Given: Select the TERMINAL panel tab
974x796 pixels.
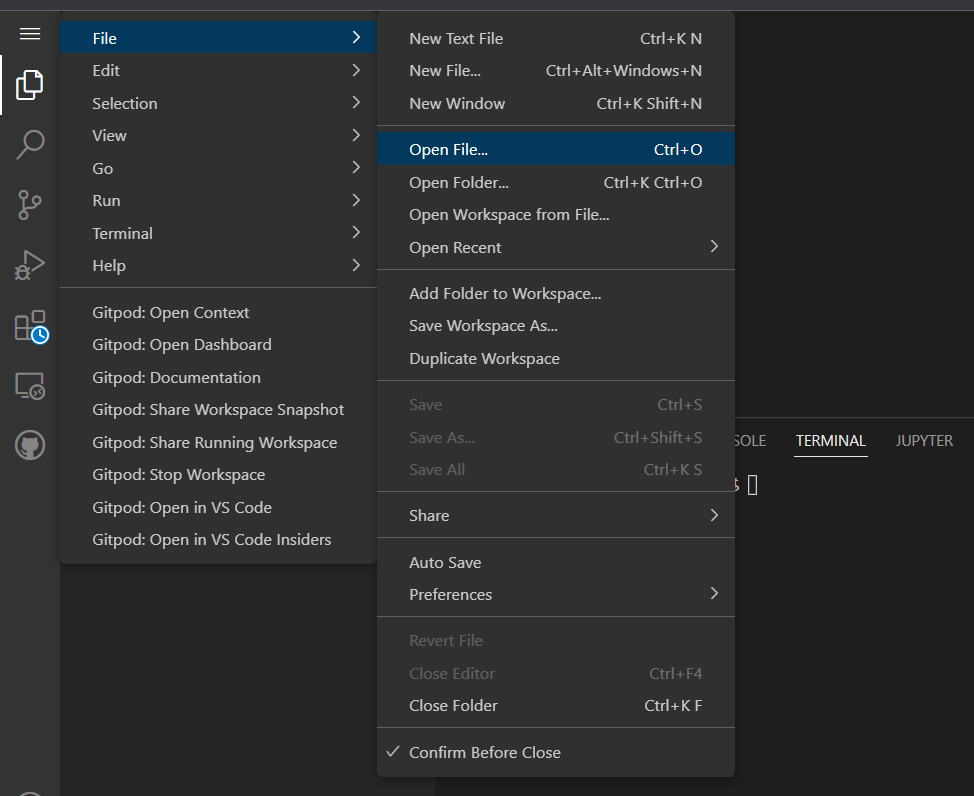Looking at the screenshot, I should coord(830,440).
